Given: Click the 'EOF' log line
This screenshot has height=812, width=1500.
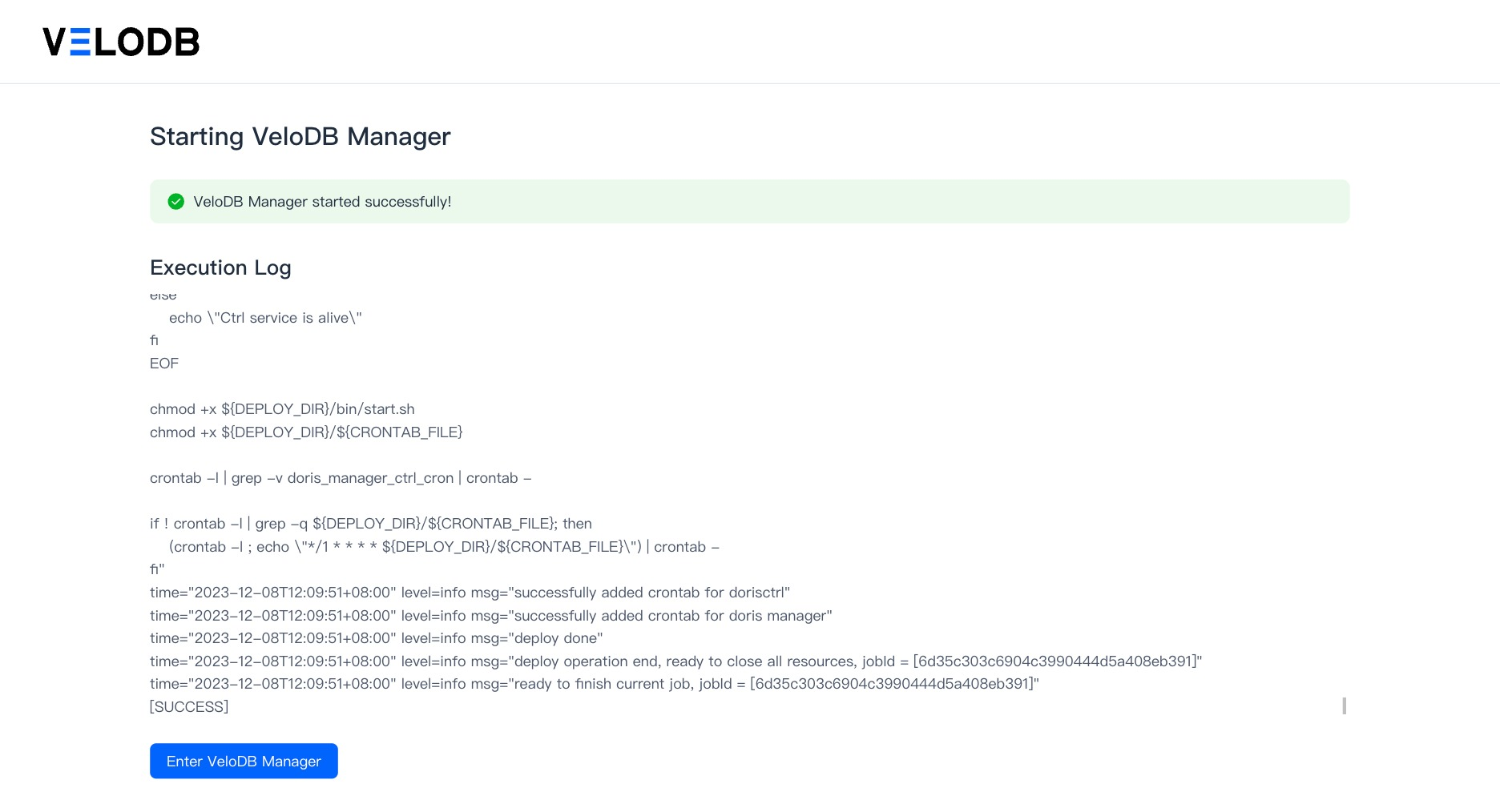Looking at the screenshot, I should click(164, 364).
